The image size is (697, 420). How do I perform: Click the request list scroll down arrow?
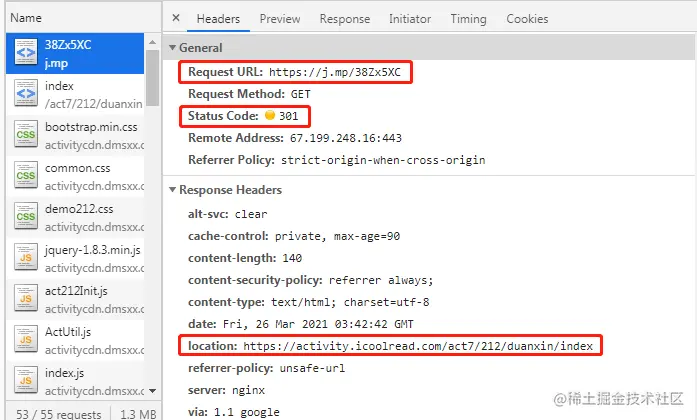(x=152, y=391)
